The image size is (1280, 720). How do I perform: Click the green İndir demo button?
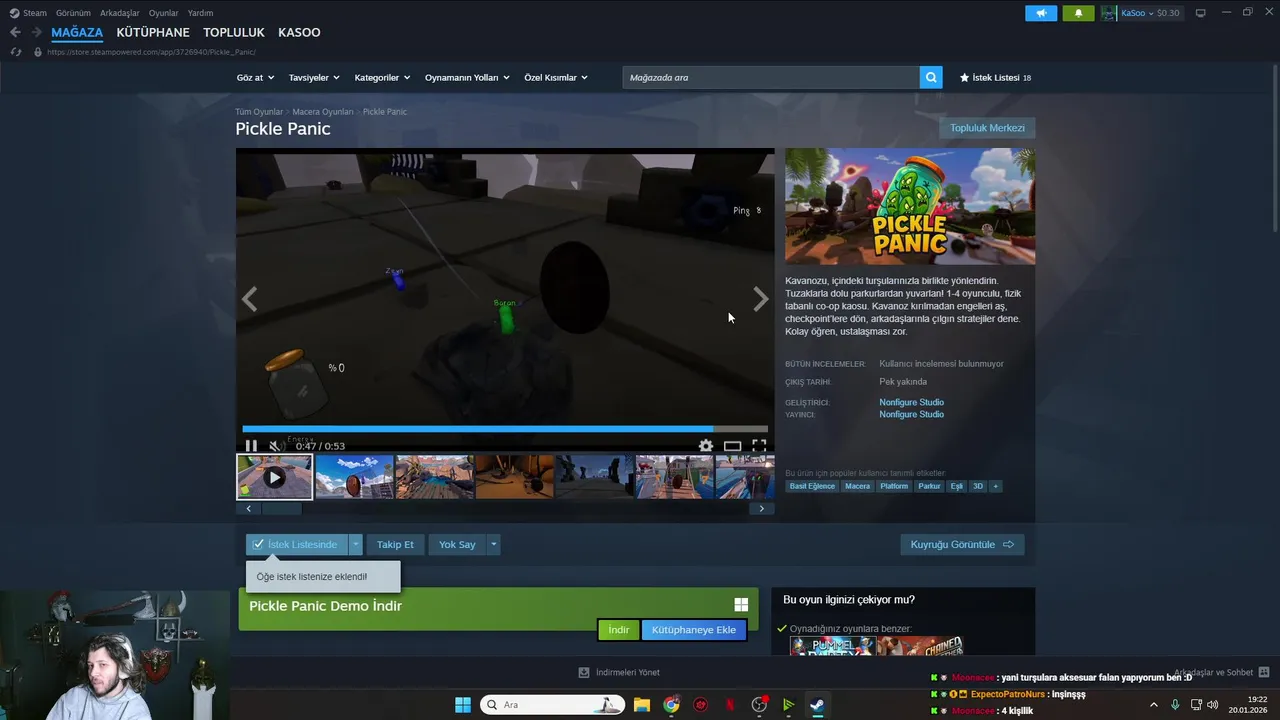pyautogui.click(x=619, y=630)
